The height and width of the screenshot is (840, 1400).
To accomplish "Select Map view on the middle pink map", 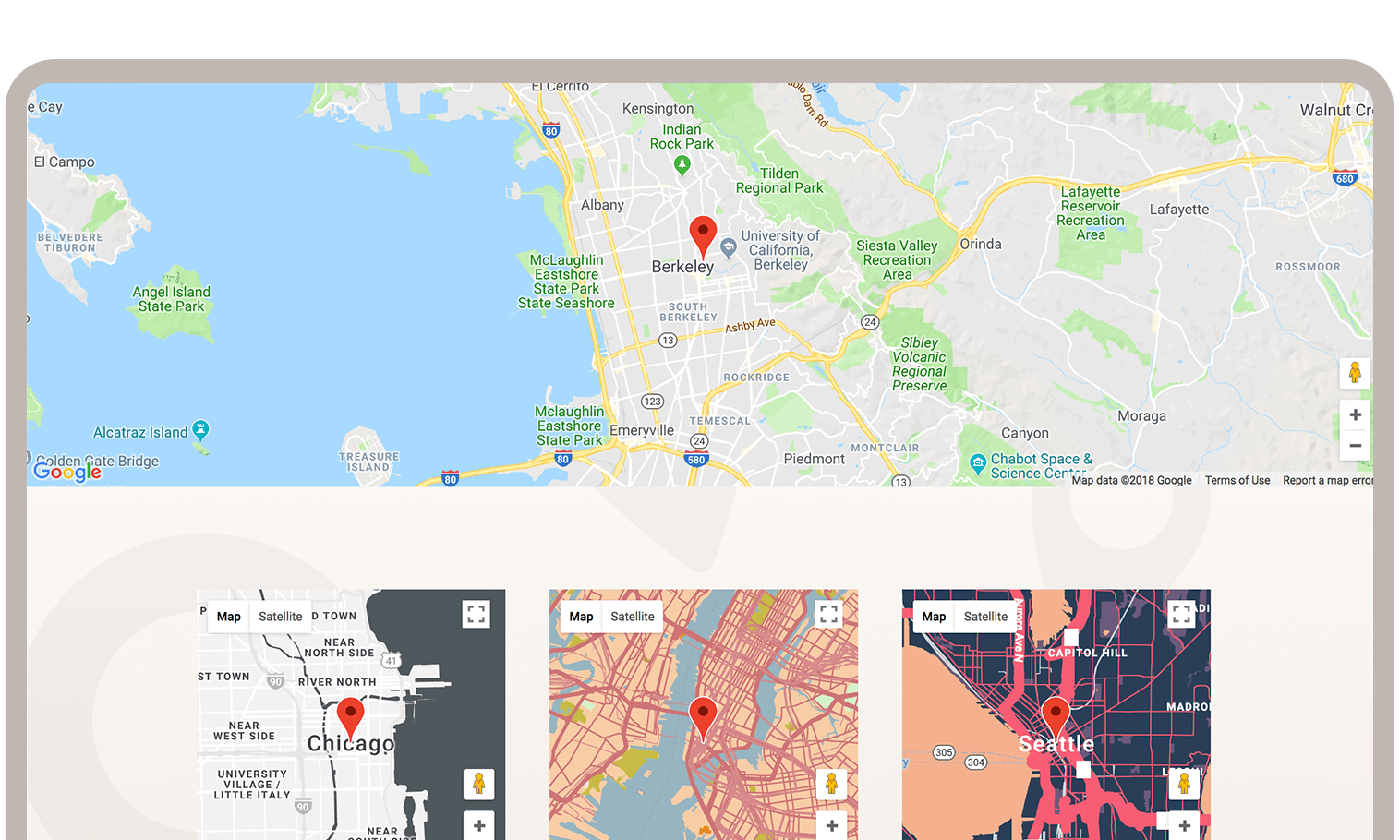I will [x=581, y=617].
